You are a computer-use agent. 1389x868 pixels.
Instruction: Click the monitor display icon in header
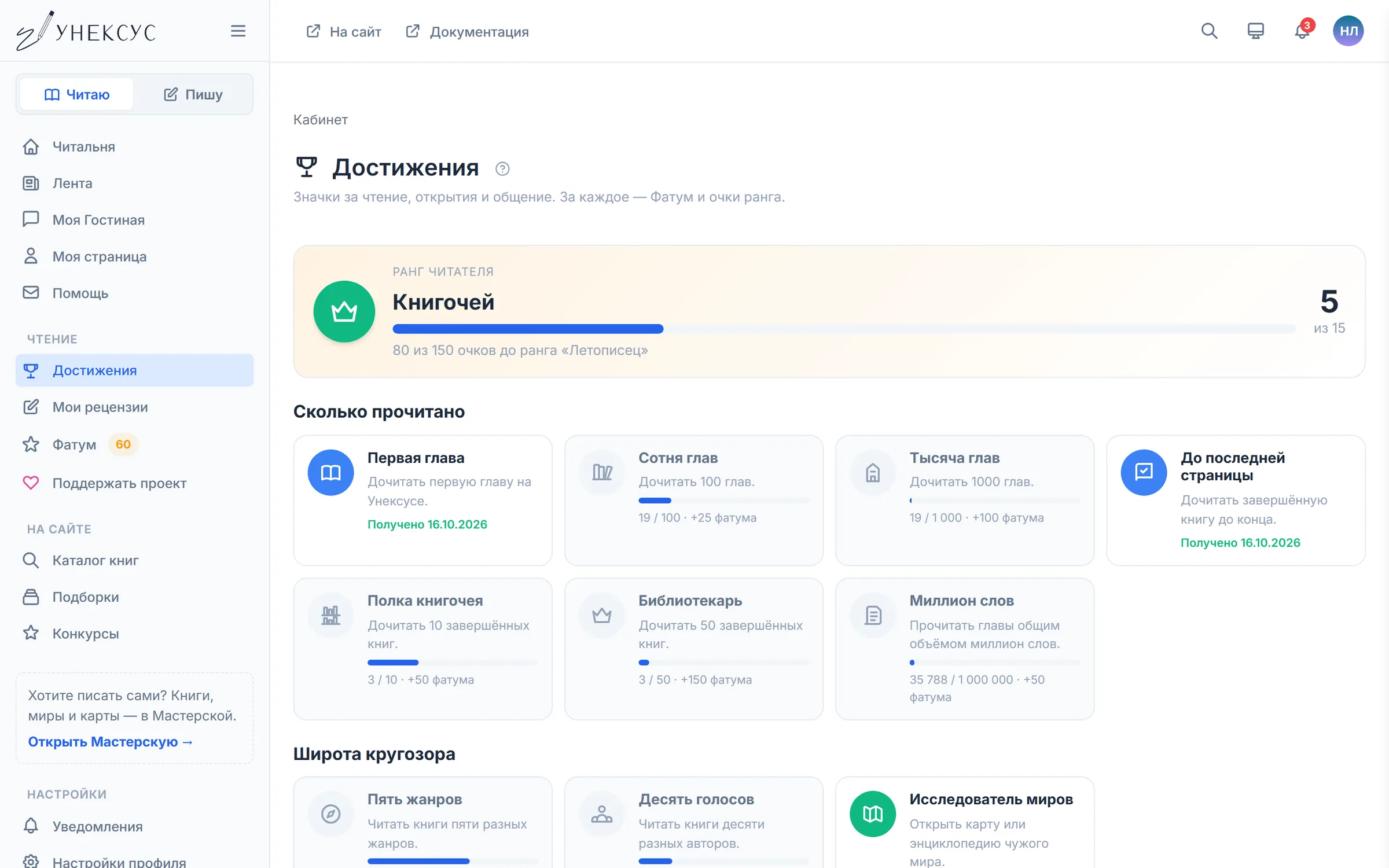(x=1255, y=31)
